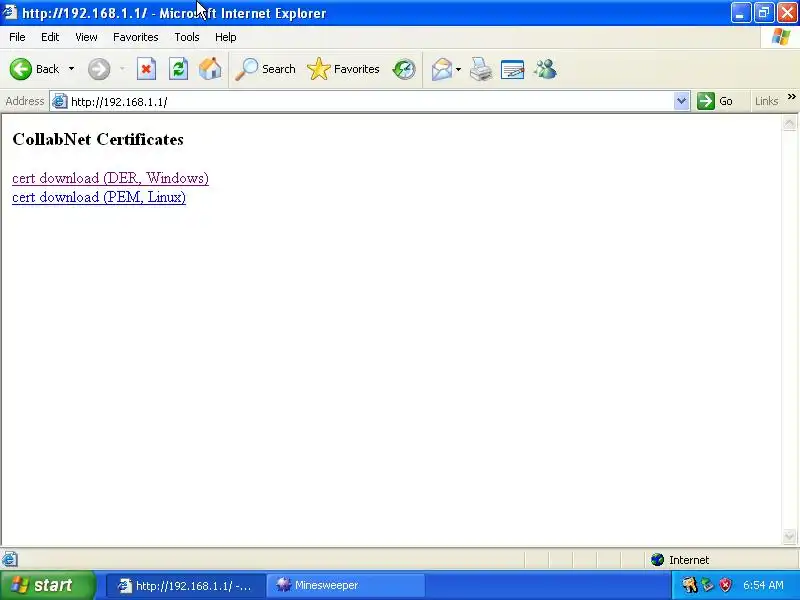
Task: Refresh the page using the green arrows icon
Action: pyautogui.click(x=179, y=69)
